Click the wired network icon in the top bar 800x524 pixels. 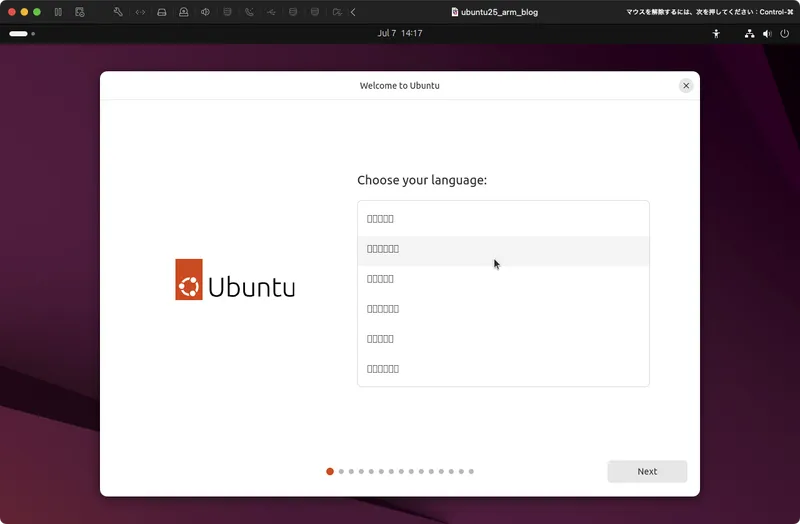pyautogui.click(x=749, y=34)
